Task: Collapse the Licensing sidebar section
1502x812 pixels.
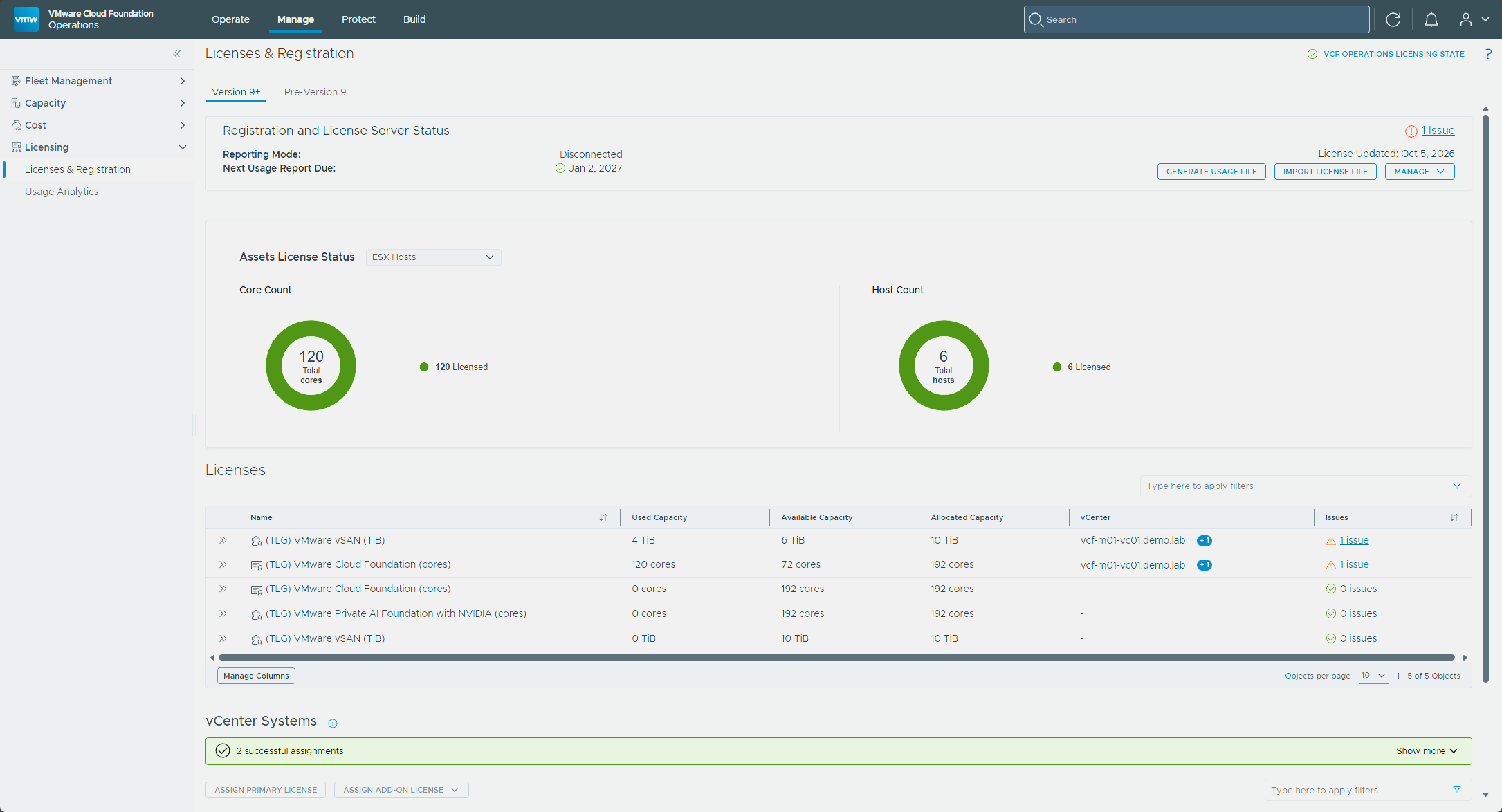Action: (183, 147)
